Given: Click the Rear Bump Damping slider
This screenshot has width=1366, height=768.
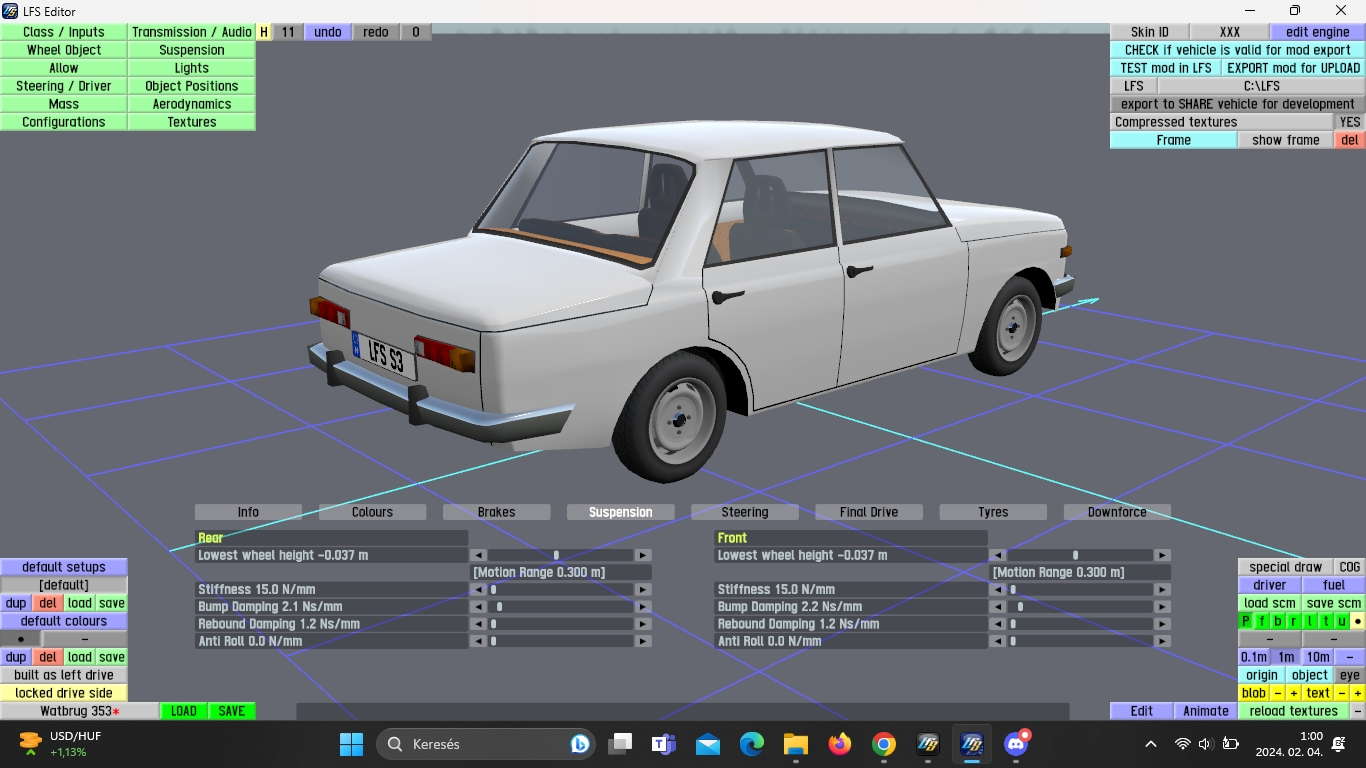Looking at the screenshot, I should 561,607.
